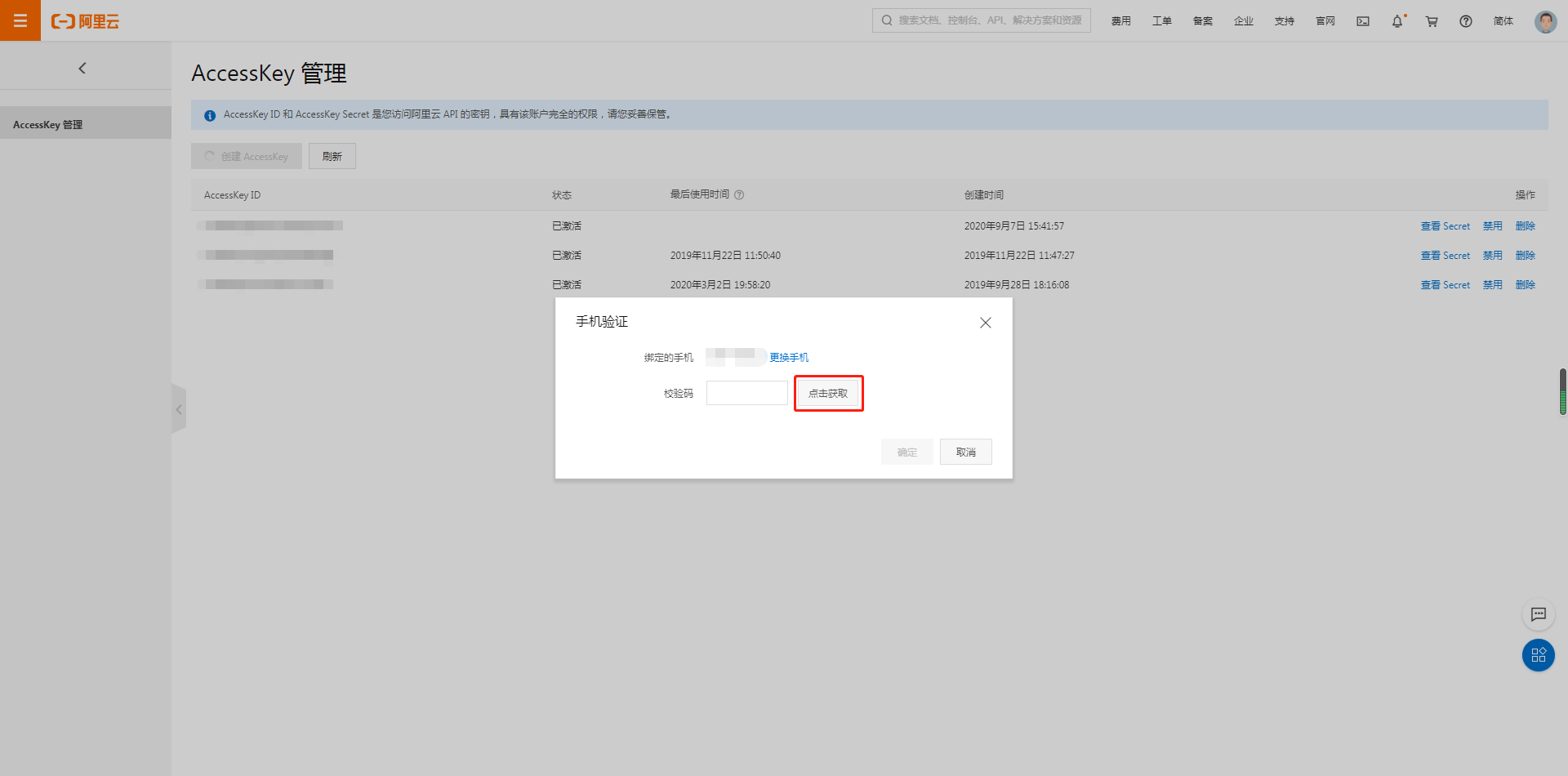The width and height of the screenshot is (1568, 776).
Task: Click the 2020年3月2日 19:58:20 last-used time
Action: pyautogui.click(x=720, y=285)
